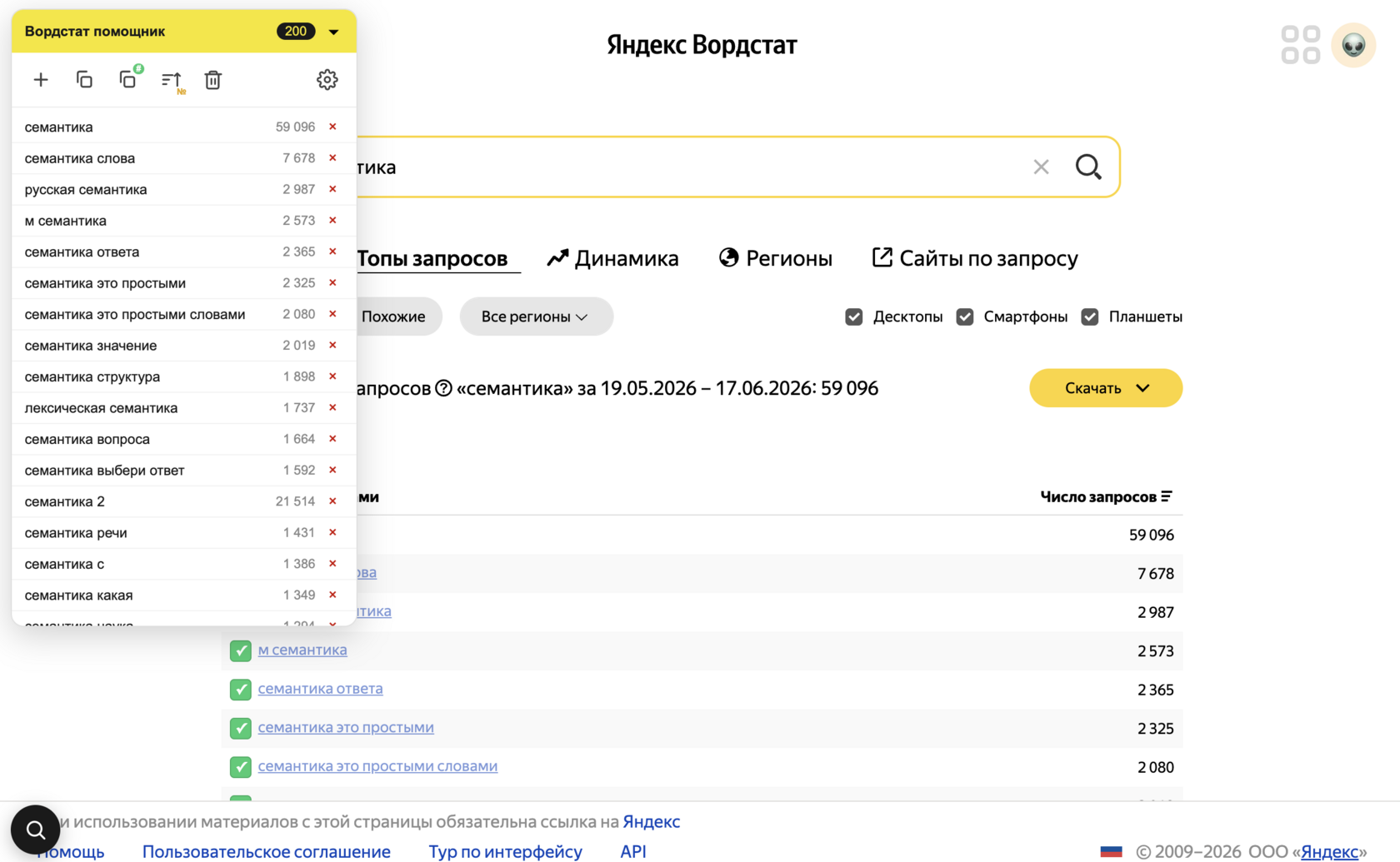The height and width of the screenshot is (862, 1400).
Task: Click the Яндекс Вордстат page title
Action: click(702, 45)
